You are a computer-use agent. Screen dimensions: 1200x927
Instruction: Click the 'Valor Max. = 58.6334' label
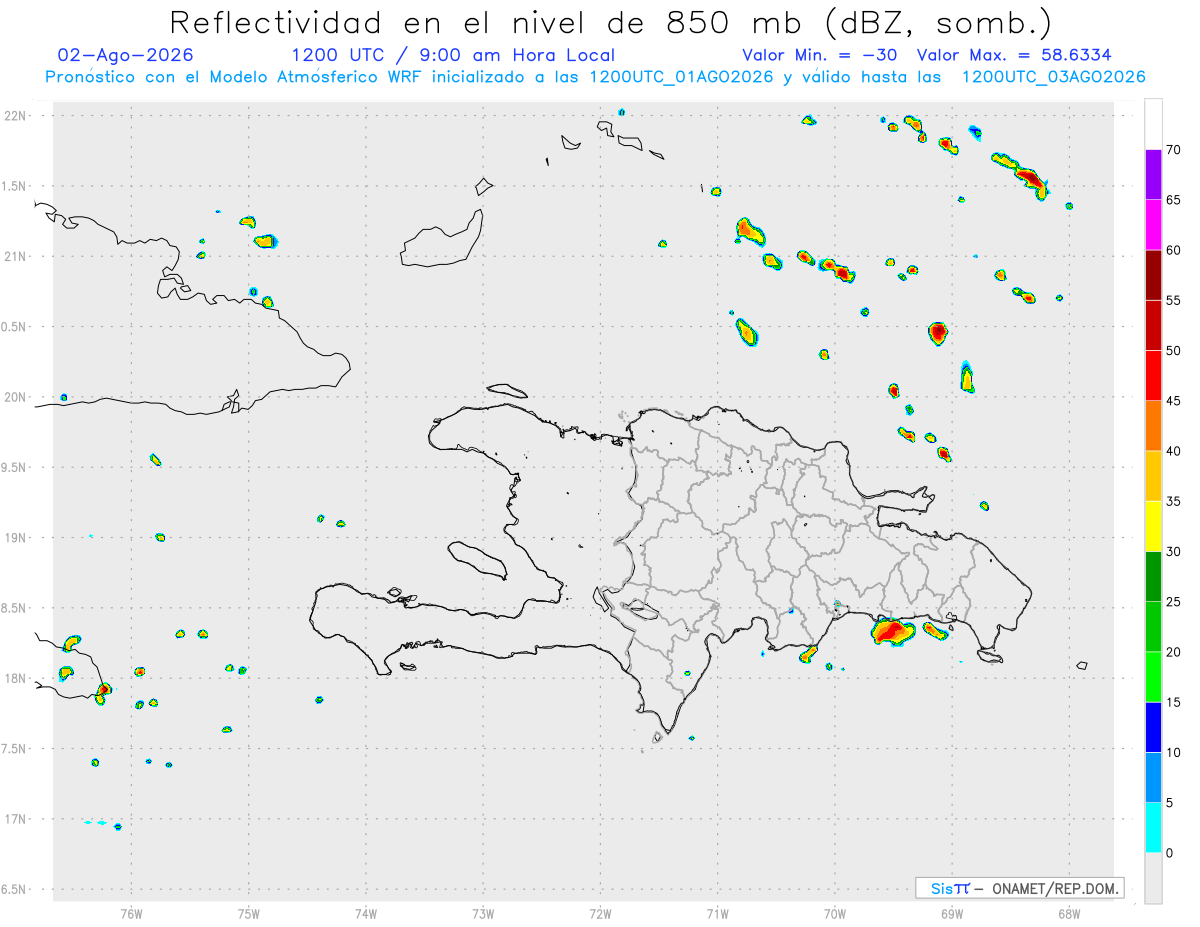1015,55
